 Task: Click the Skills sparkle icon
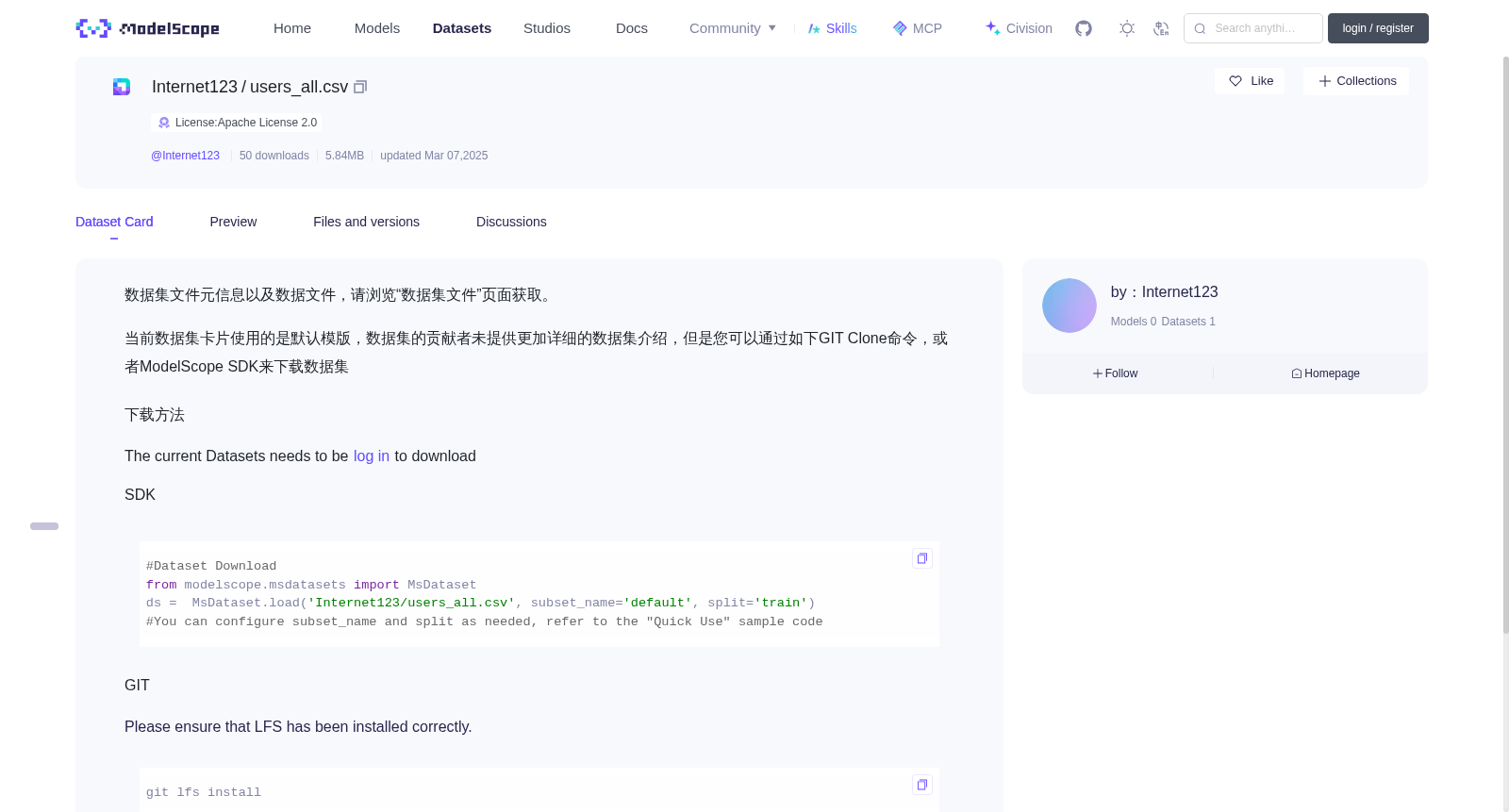[x=814, y=28]
